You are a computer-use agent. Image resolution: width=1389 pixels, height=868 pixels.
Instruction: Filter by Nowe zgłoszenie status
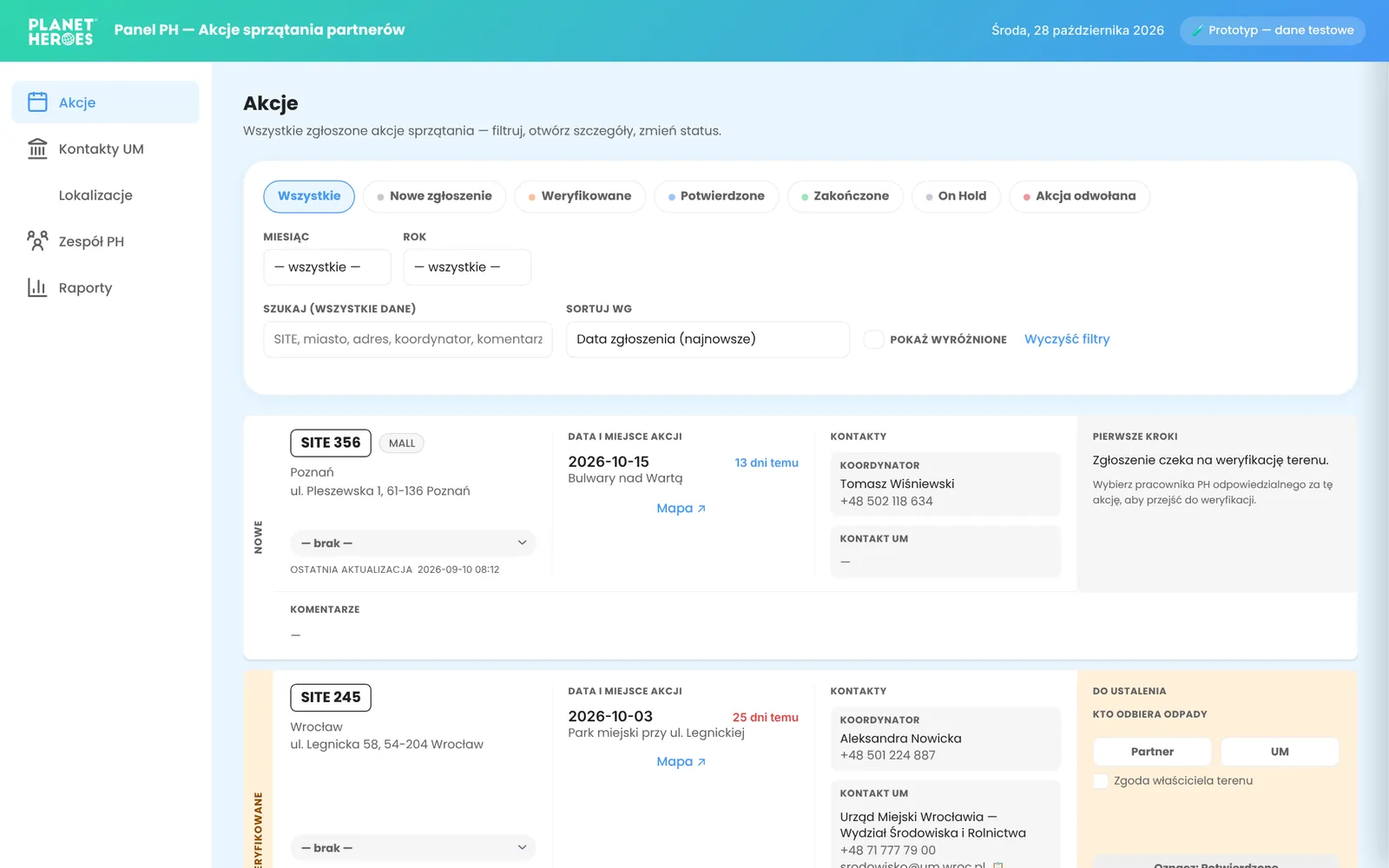click(x=434, y=196)
